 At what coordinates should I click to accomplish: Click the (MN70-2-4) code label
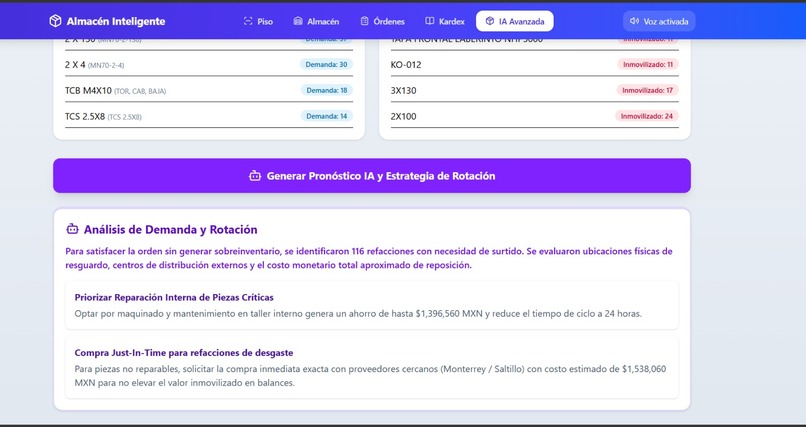tap(105, 65)
